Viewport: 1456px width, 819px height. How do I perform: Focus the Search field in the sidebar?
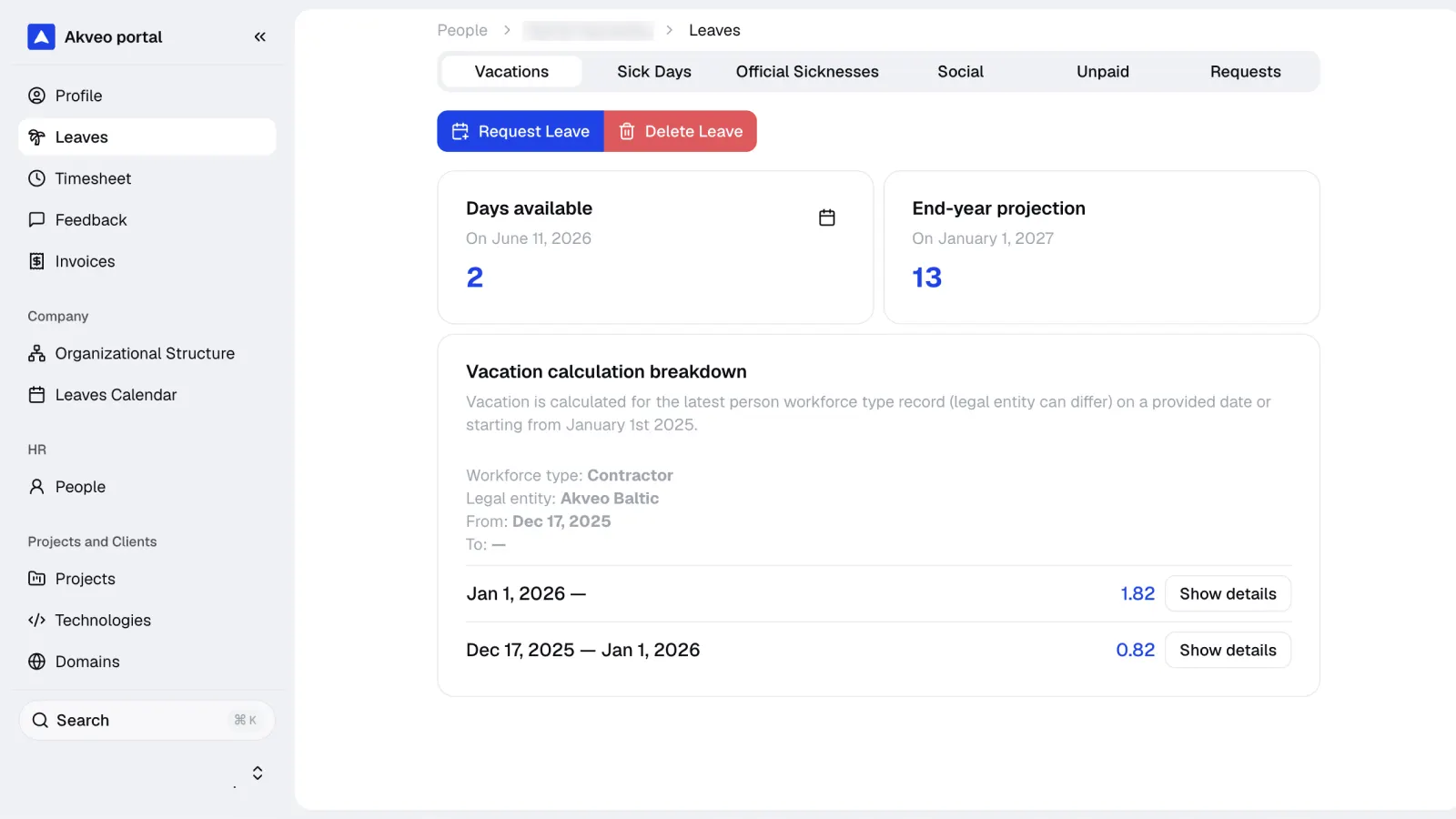[147, 721]
